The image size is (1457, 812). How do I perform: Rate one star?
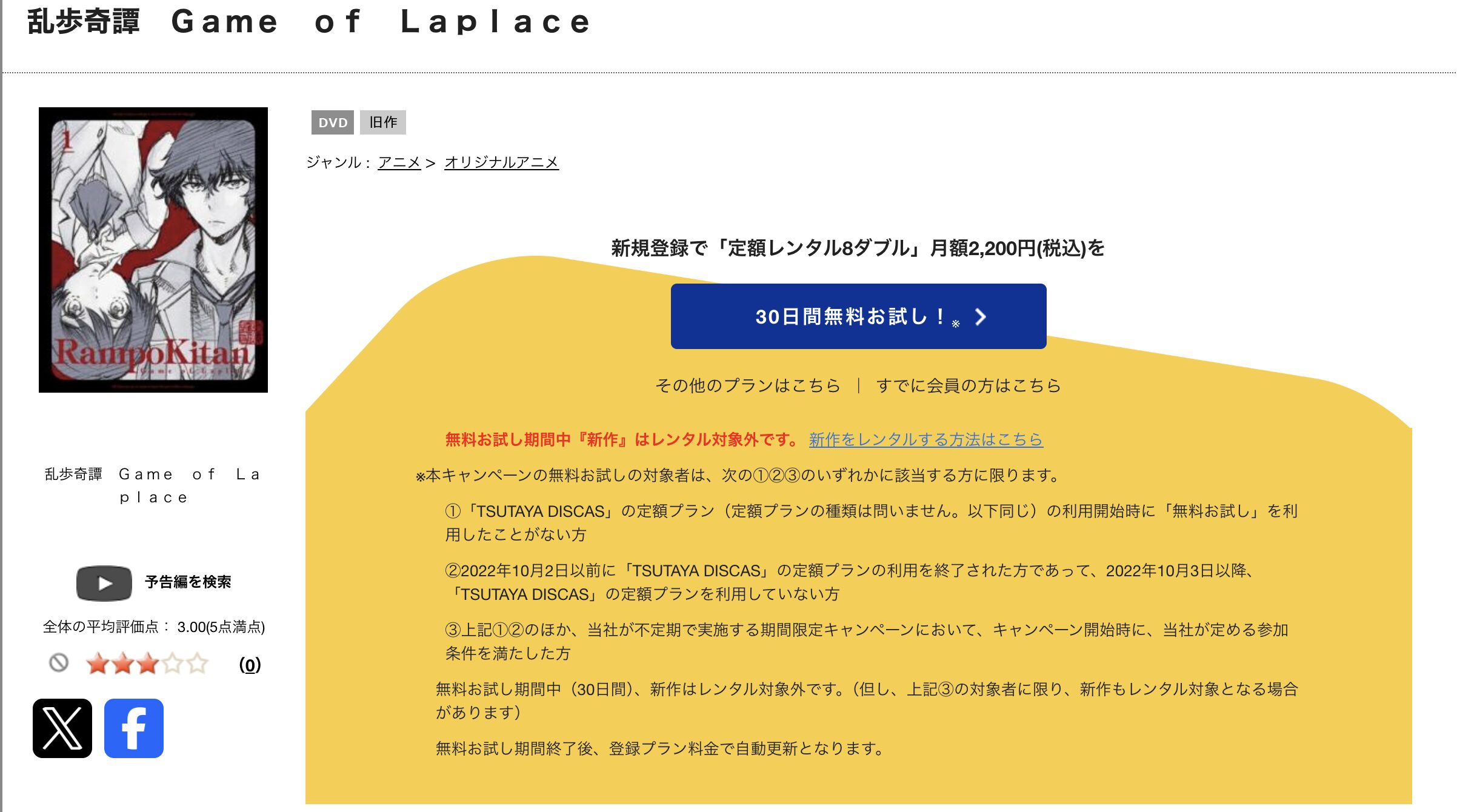(97, 664)
